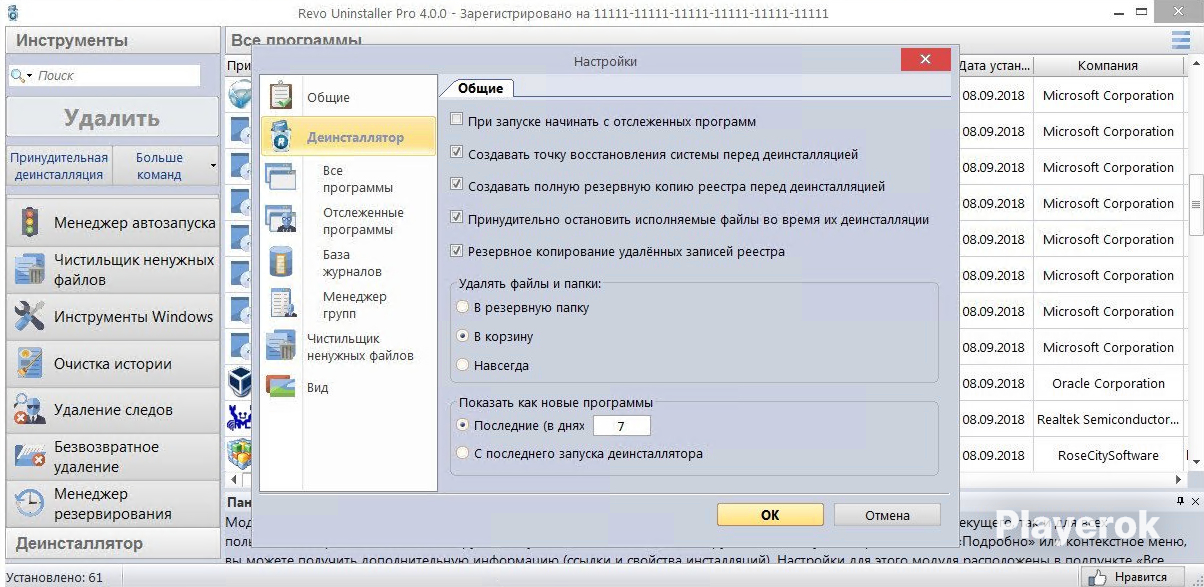Click the pin icon of info panel
This screenshot has height=587, width=1204.
pyautogui.click(x=1181, y=500)
